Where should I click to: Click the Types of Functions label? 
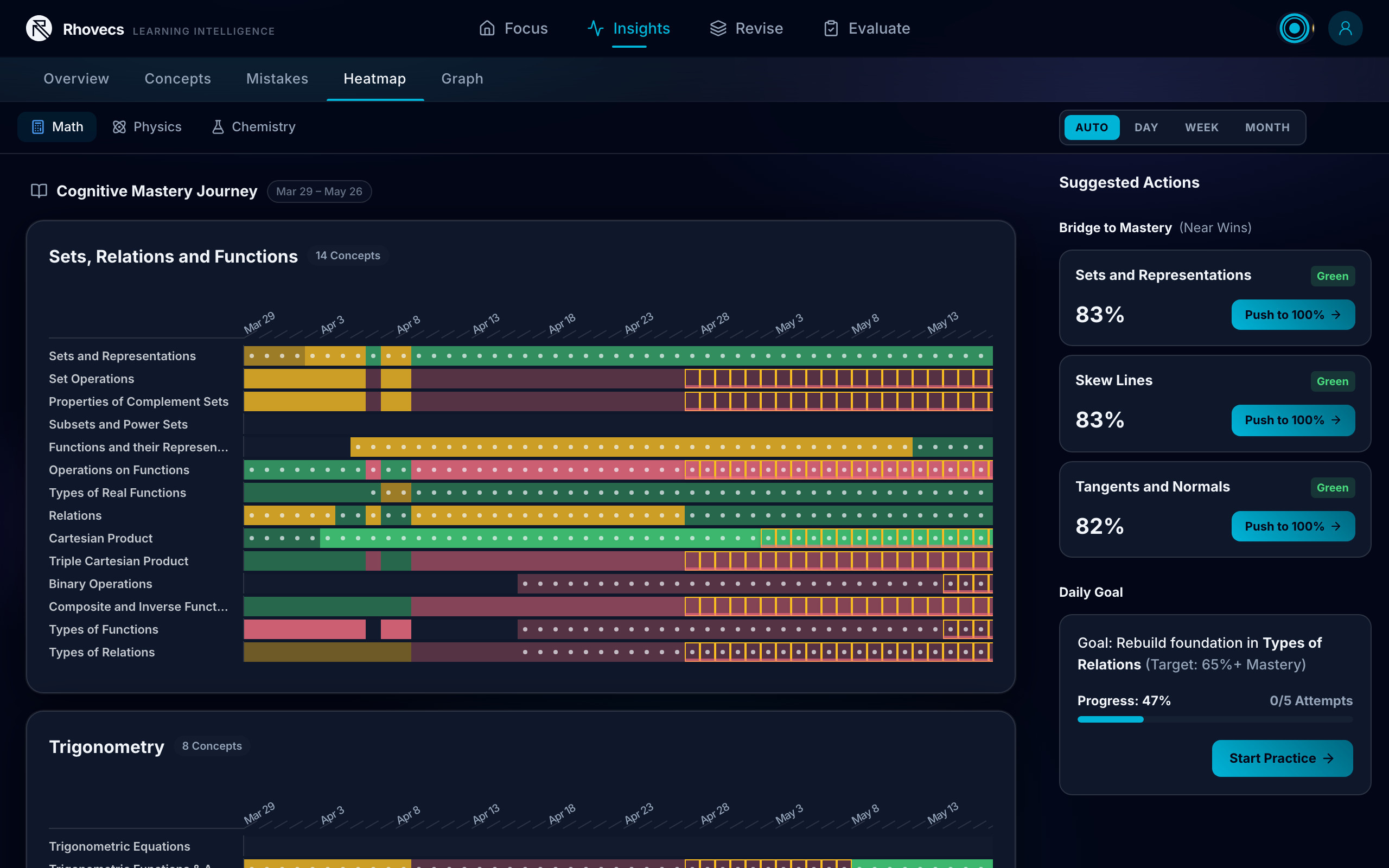[103, 629]
